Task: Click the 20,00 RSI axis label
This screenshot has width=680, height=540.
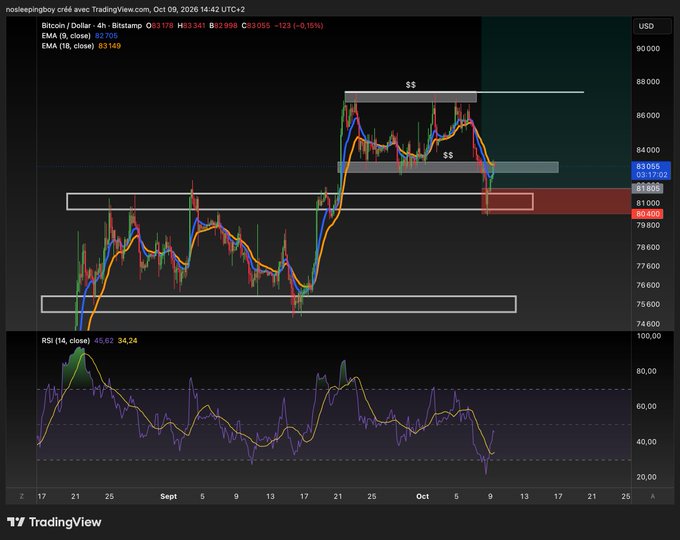Action: point(646,477)
